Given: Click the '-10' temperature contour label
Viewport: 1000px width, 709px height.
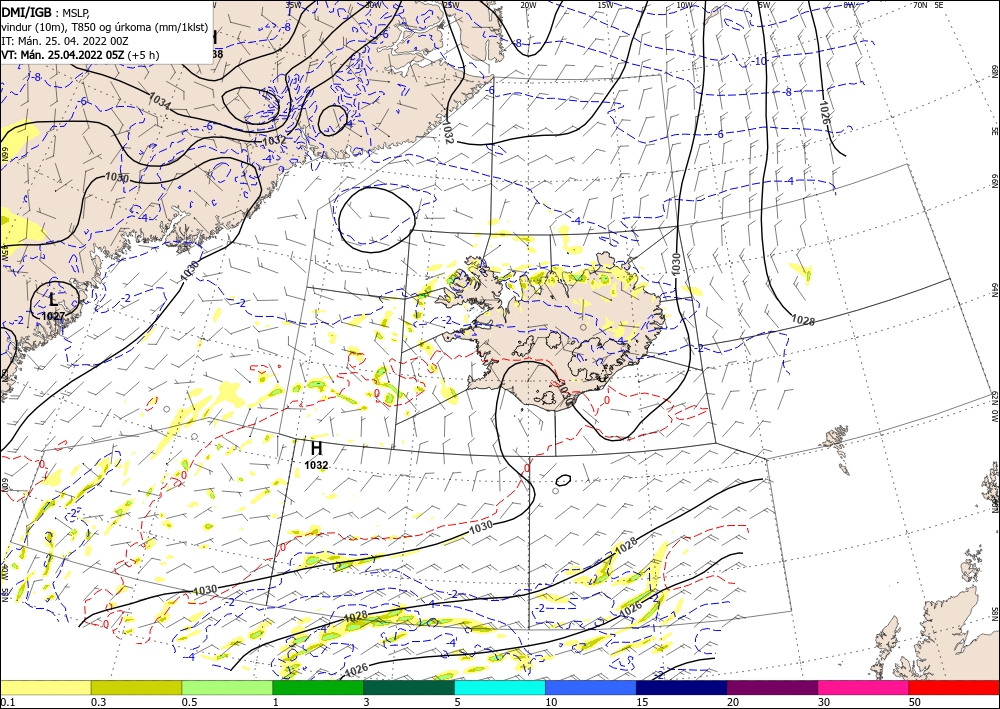Looking at the screenshot, I should 760,61.
